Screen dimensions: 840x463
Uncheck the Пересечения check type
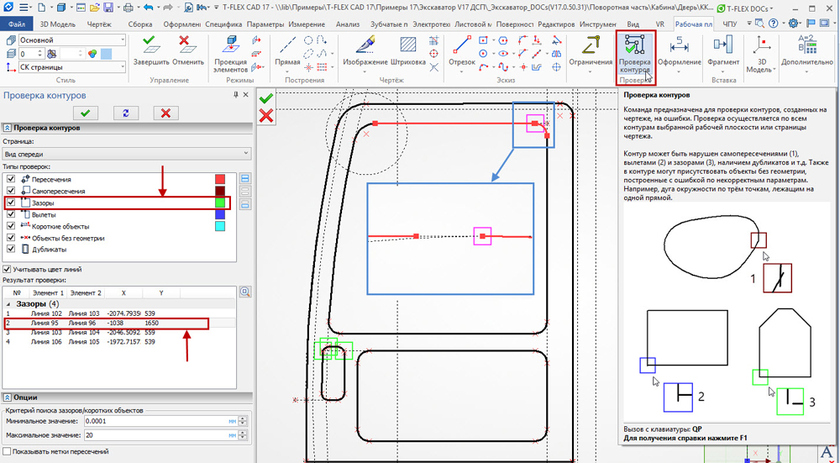point(11,178)
